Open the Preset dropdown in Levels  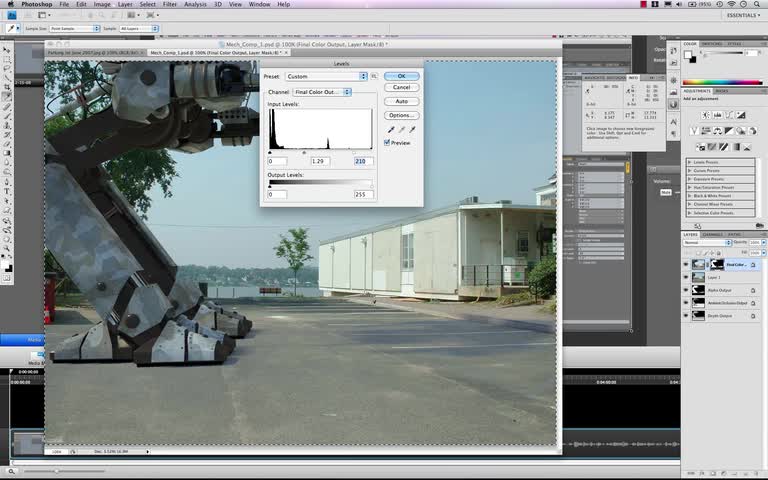click(x=326, y=76)
